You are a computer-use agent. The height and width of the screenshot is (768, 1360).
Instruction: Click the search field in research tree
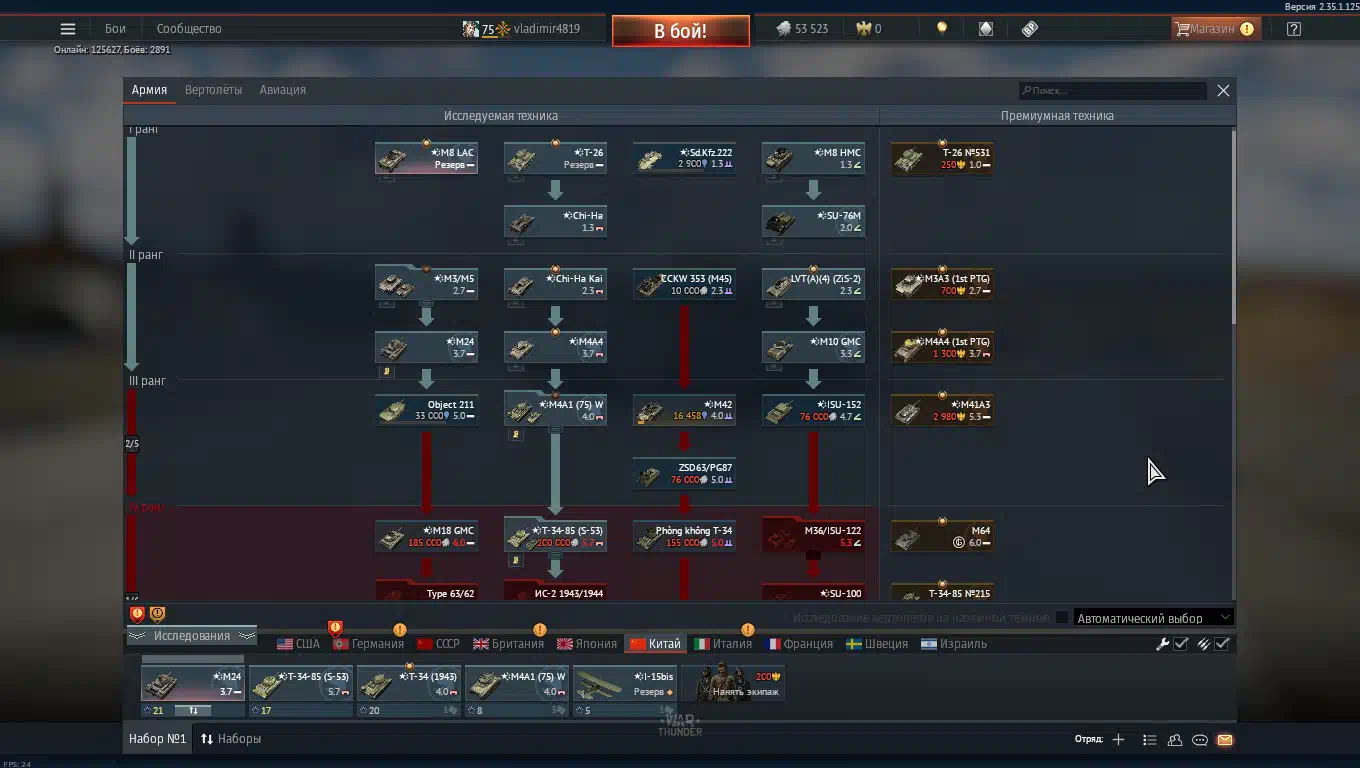pos(1113,90)
